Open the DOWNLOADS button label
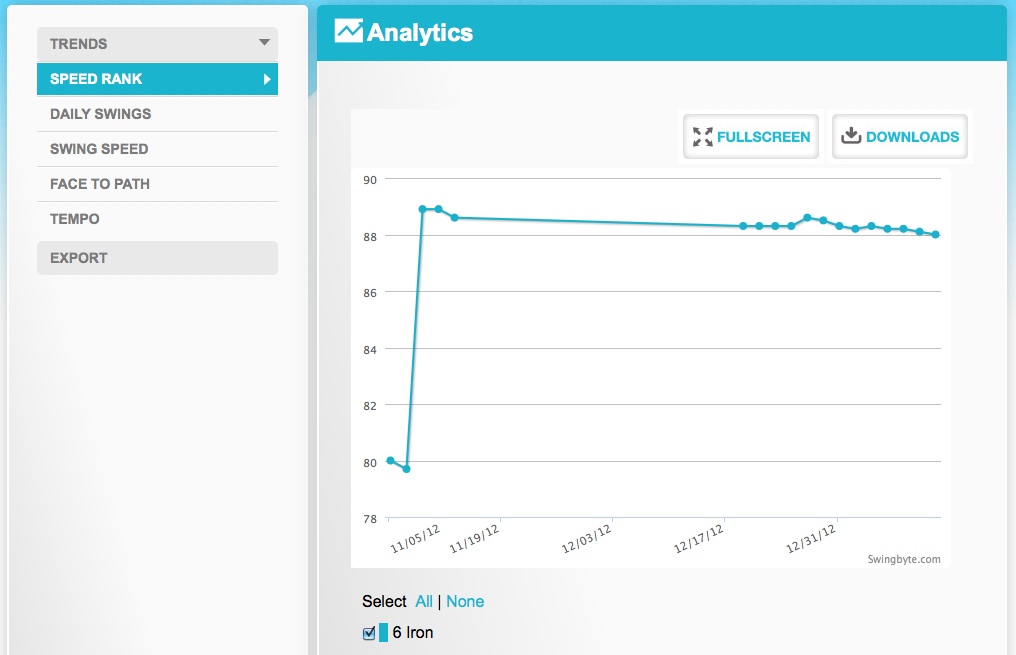The image size is (1016, 655). 912,137
